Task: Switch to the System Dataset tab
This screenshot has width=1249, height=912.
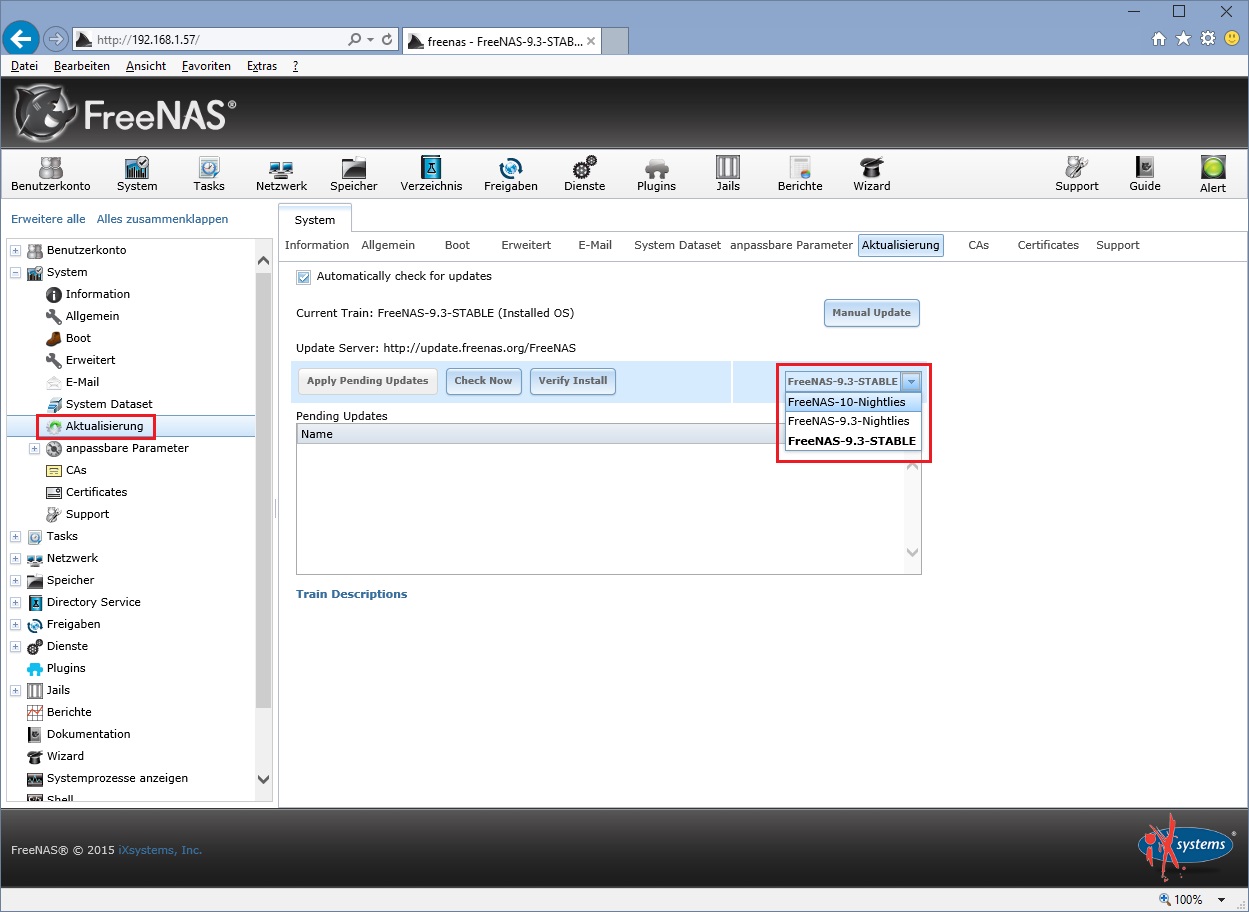Action: (677, 245)
